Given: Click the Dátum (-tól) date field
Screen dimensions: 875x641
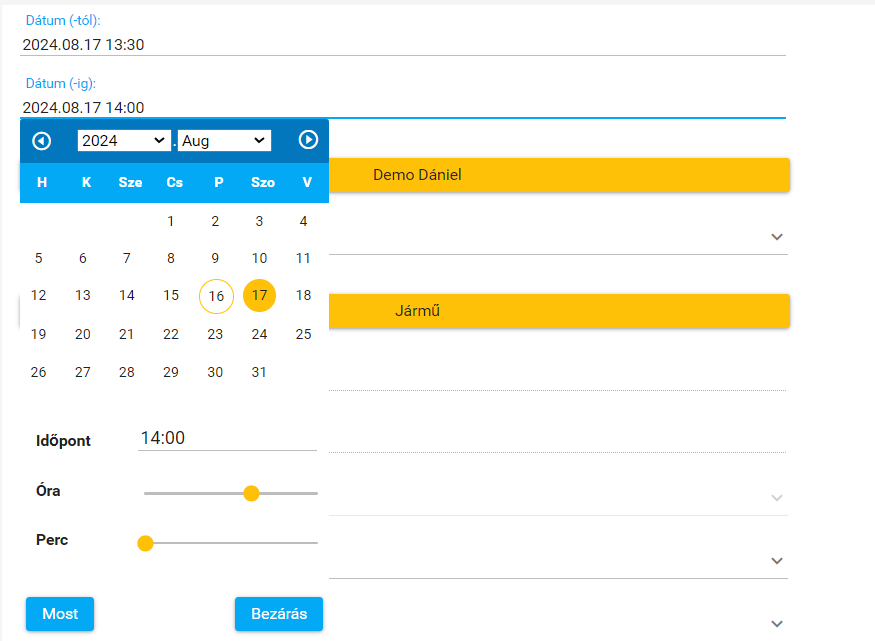Looking at the screenshot, I should pyautogui.click(x=402, y=44).
